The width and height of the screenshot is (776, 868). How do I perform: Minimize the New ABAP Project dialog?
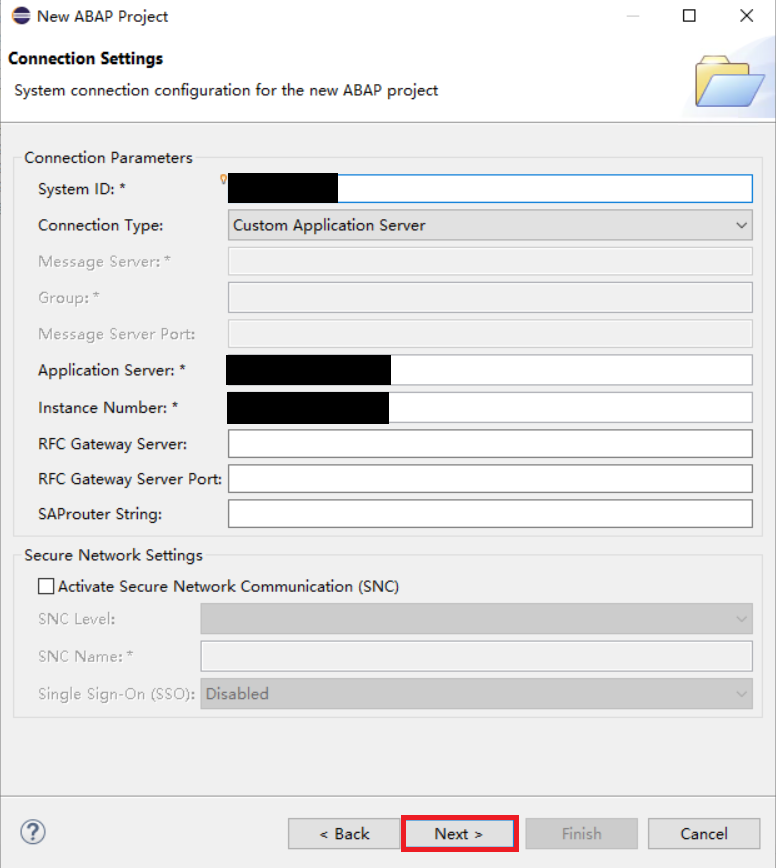631,16
